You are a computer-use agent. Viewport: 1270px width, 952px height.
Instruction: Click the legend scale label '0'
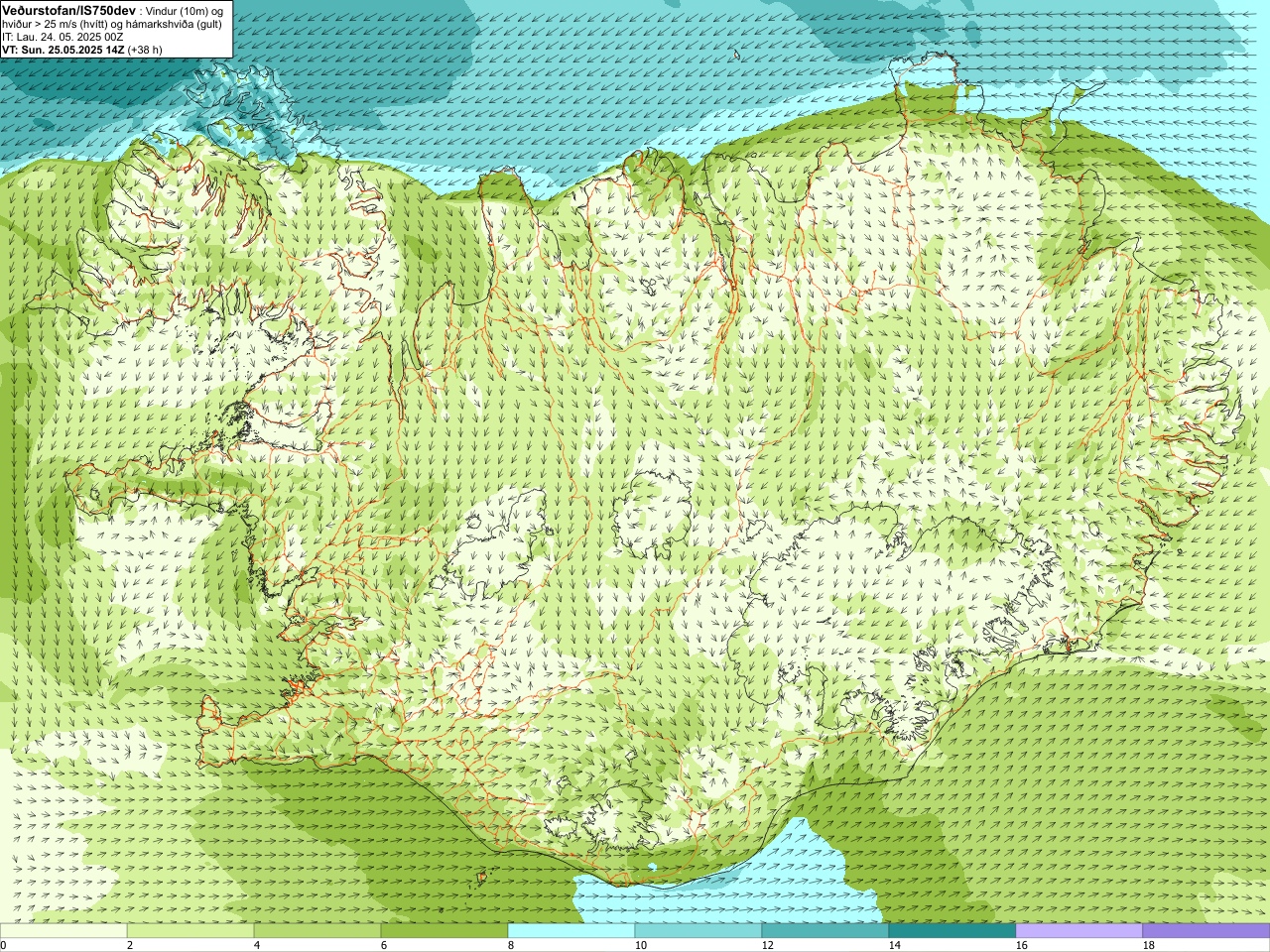[x=3, y=945]
